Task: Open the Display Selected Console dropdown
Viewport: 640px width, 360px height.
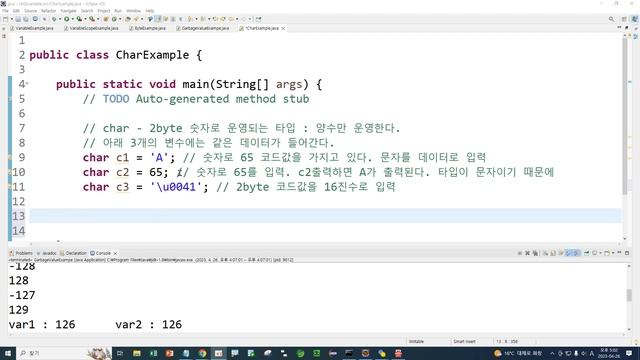Action: [600, 253]
